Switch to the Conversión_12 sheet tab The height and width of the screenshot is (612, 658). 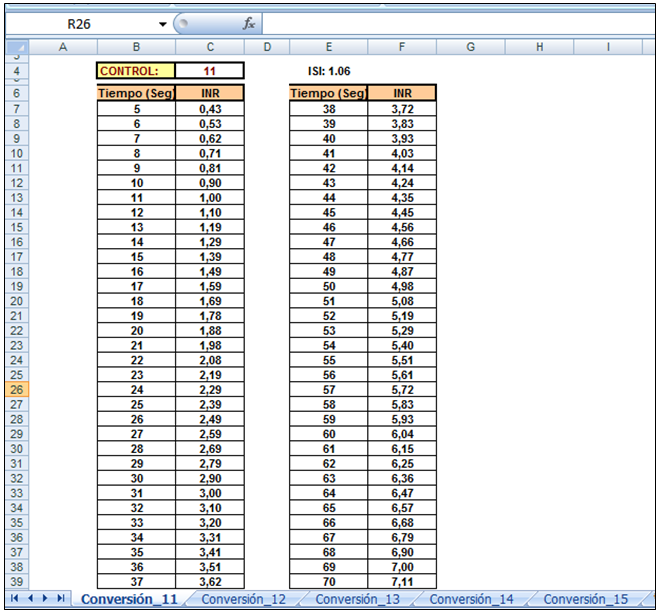click(243, 599)
